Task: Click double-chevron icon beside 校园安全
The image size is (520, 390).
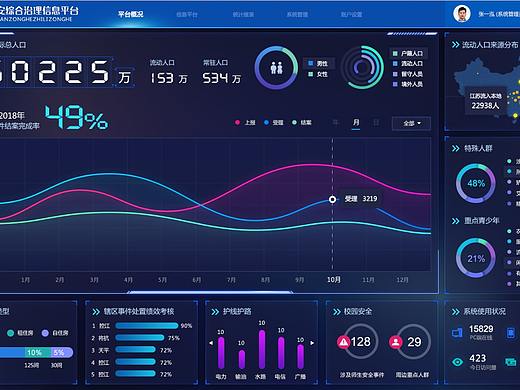Action: (337, 312)
